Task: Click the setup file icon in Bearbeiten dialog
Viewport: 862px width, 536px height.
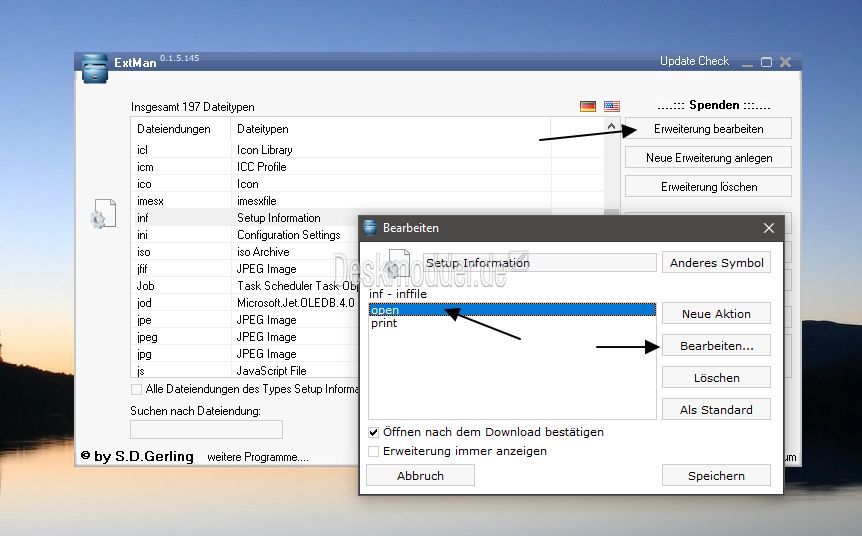Action: coord(398,263)
